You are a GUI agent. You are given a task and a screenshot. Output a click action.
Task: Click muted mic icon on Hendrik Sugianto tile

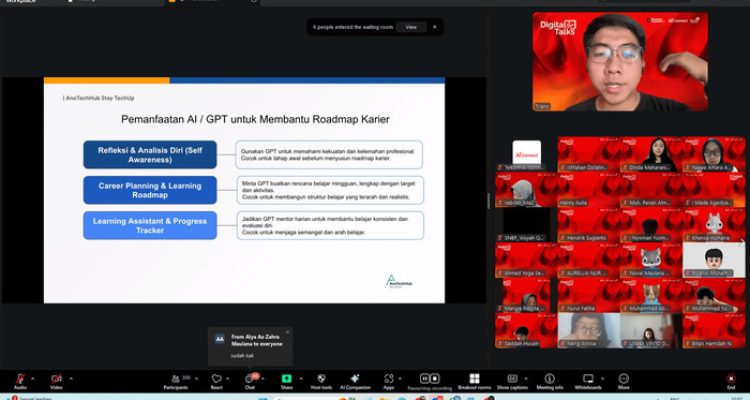coord(563,238)
